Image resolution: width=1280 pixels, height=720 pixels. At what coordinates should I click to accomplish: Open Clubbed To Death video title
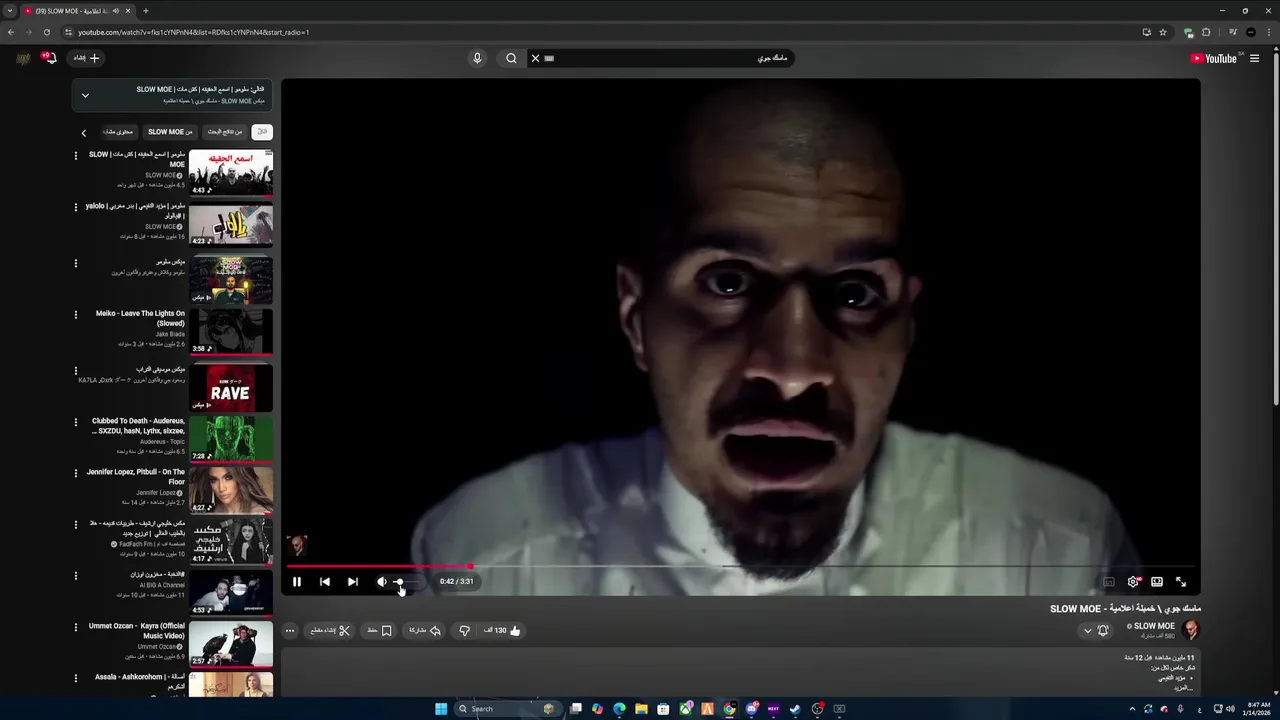point(139,426)
